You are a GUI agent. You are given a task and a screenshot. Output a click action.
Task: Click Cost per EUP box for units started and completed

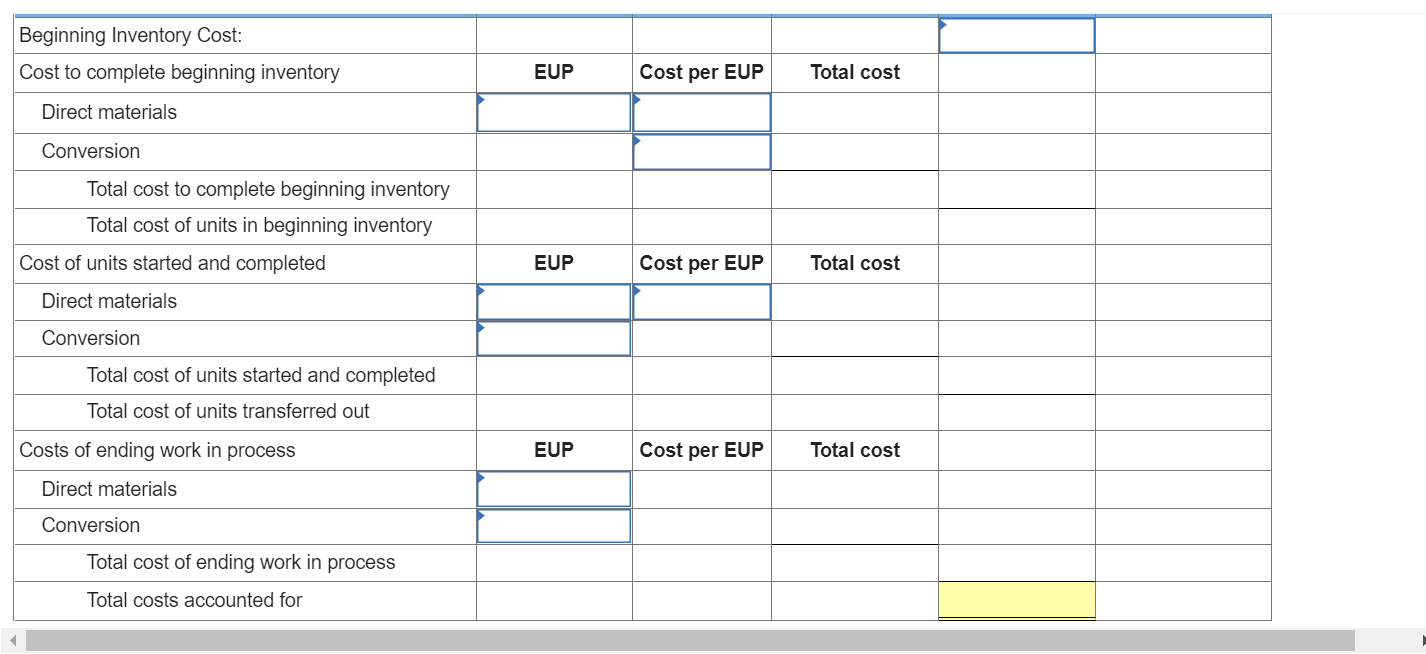coord(701,301)
